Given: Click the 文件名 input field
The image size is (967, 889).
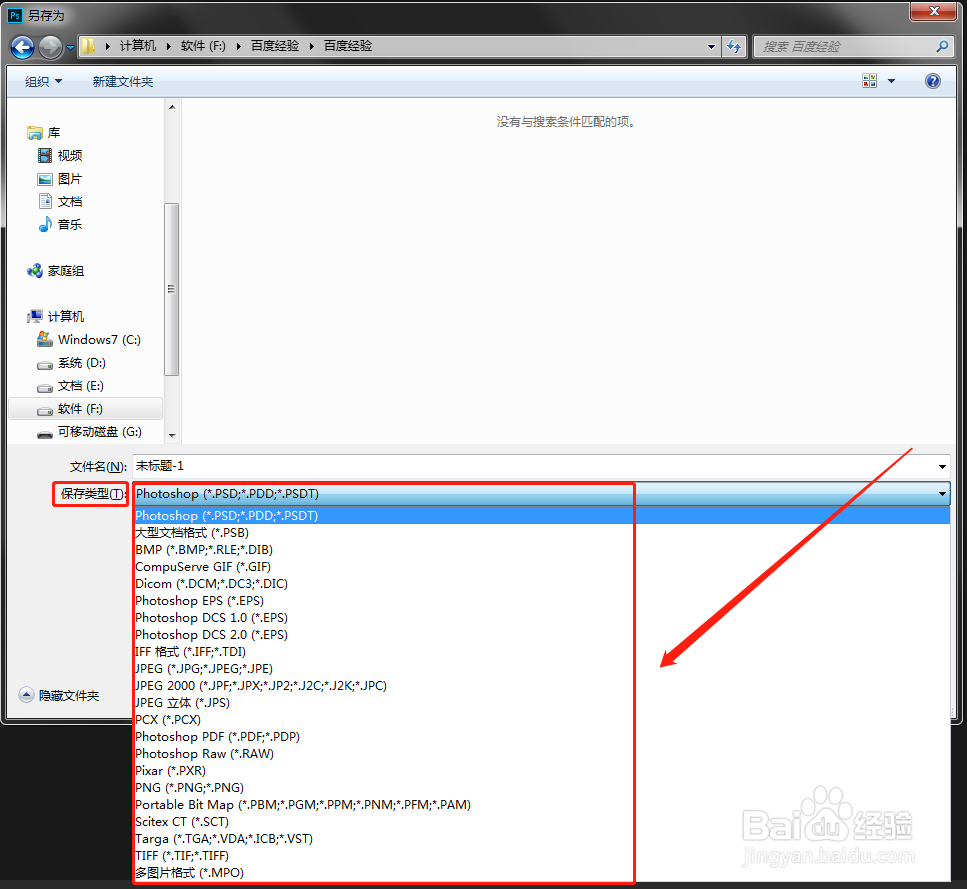Looking at the screenshot, I should 533,466.
